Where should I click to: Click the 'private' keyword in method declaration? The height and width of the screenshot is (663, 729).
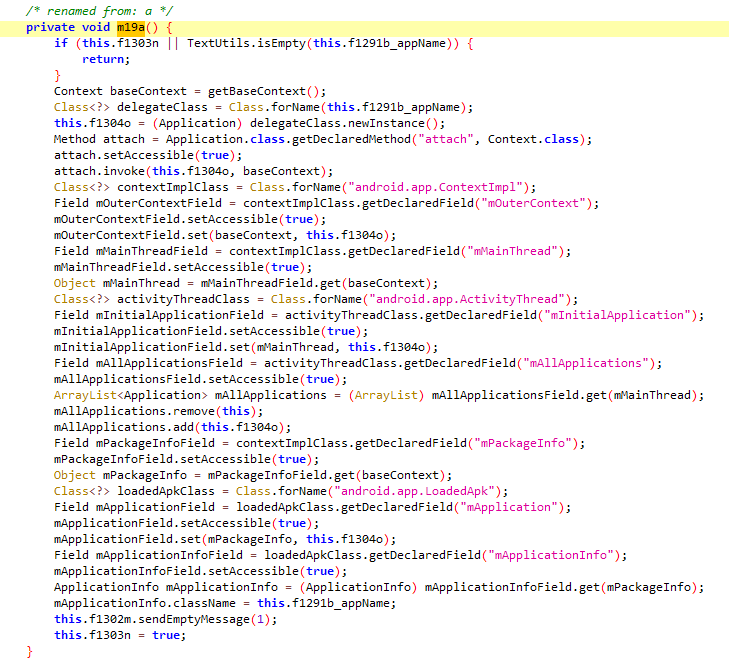[x=50, y=27]
